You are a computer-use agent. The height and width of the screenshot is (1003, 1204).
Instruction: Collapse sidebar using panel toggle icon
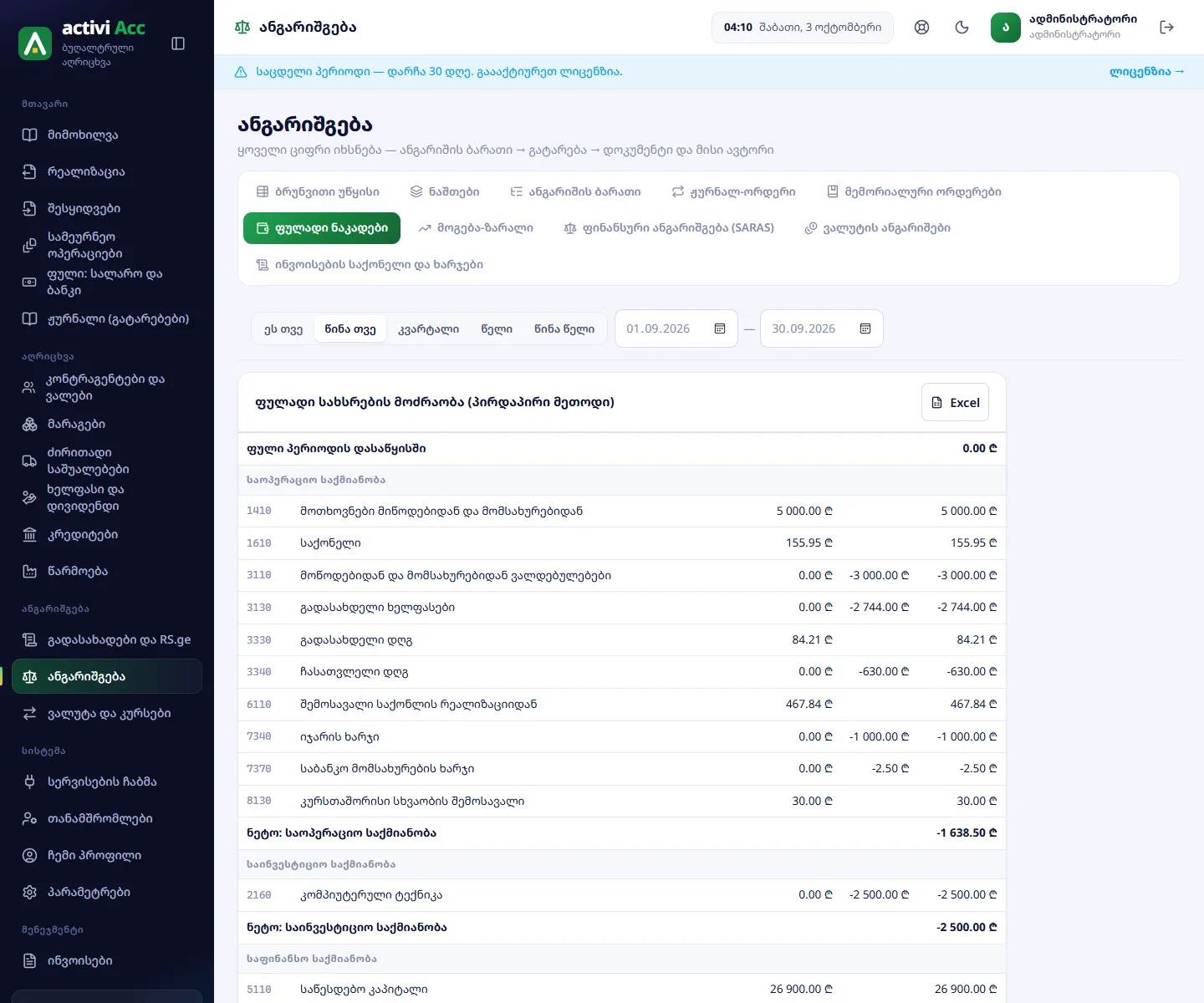coord(178,43)
